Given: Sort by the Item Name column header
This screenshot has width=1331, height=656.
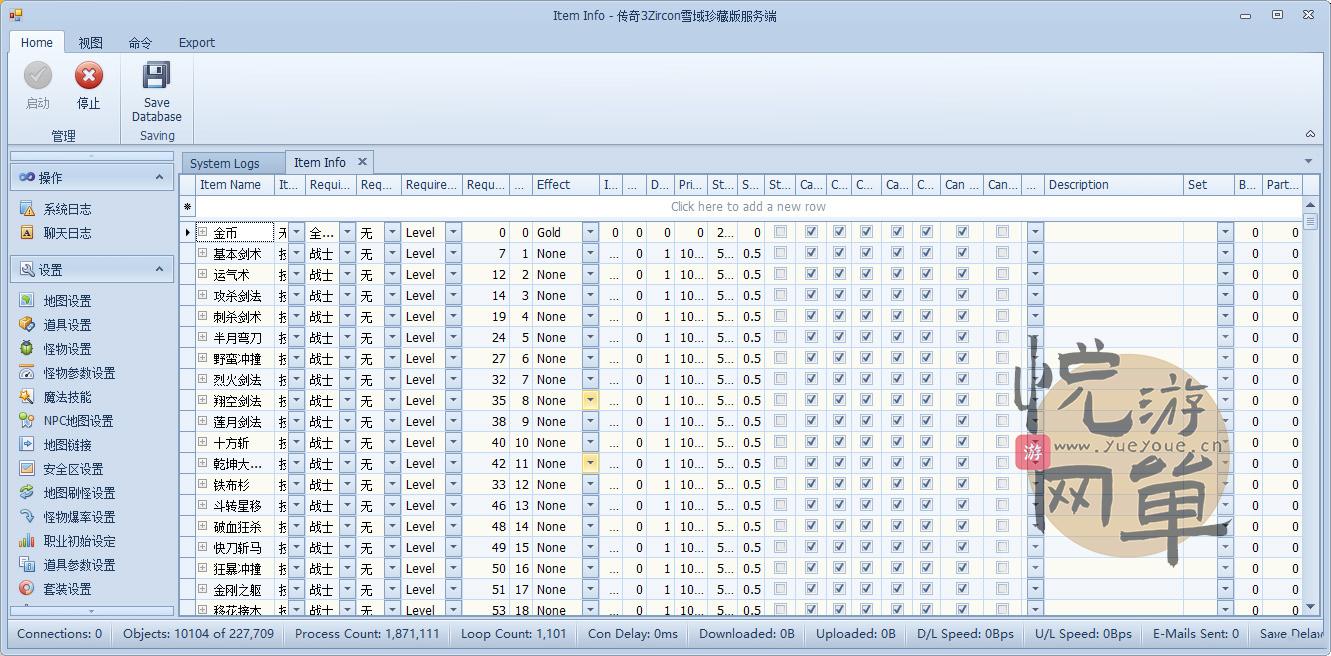Looking at the screenshot, I should [230, 185].
